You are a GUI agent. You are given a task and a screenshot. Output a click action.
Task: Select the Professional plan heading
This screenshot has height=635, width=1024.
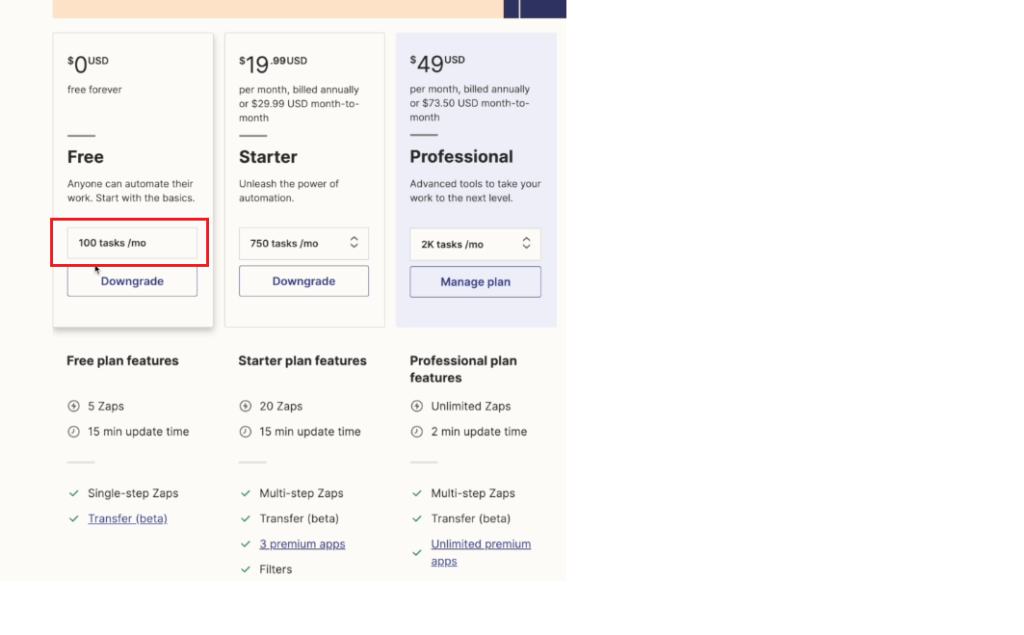point(461,157)
